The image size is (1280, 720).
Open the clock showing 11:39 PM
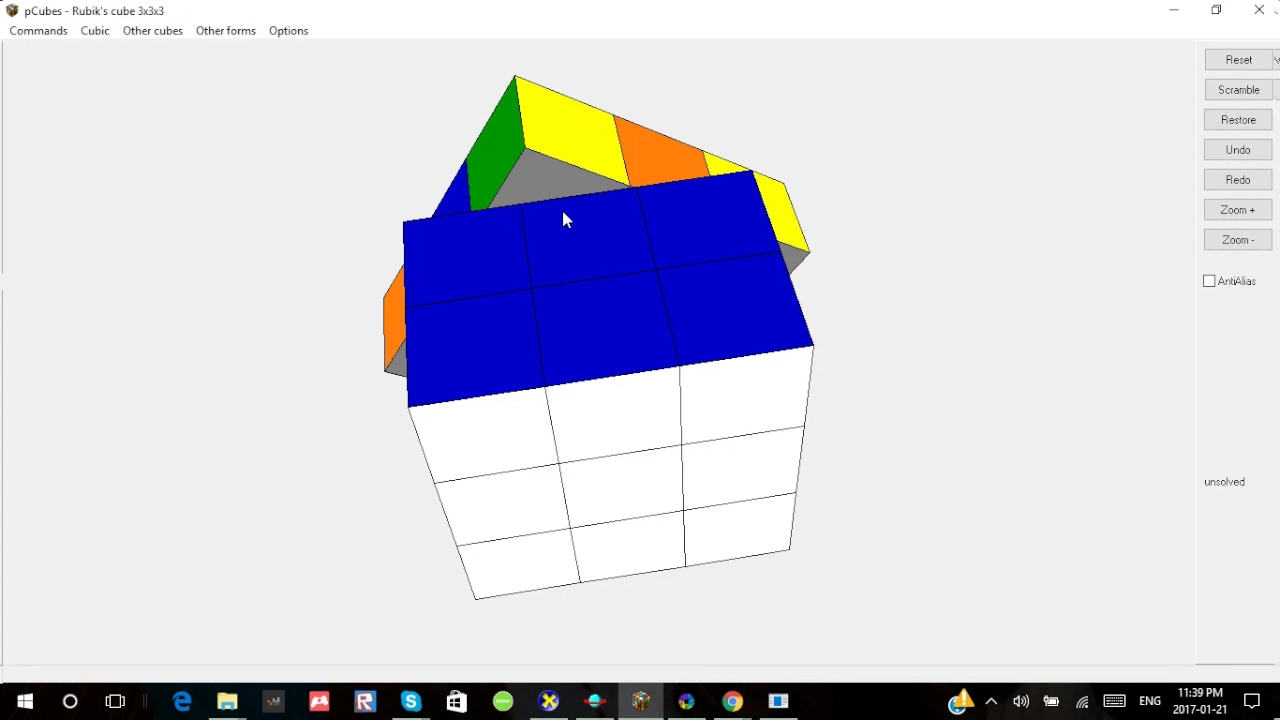[1200, 701]
